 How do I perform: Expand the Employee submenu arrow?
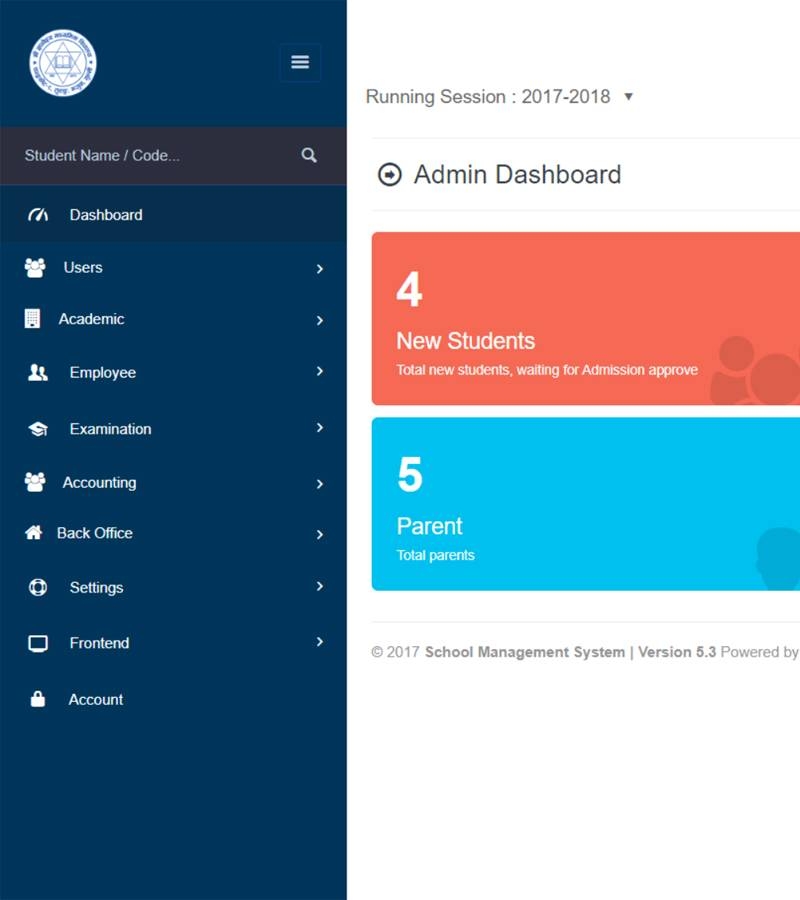(320, 372)
